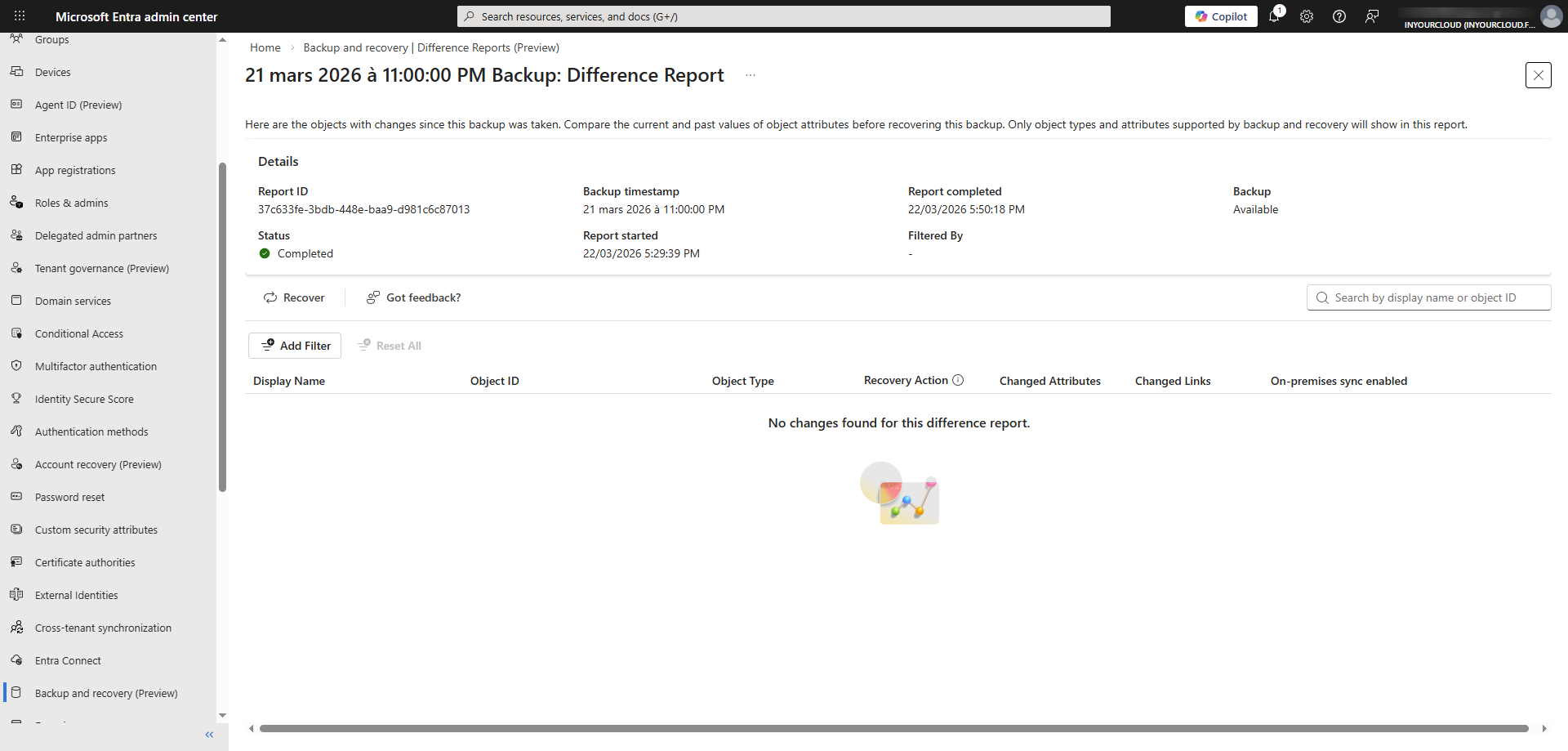
Task: Close the Difference Report pane
Action: coord(1538,75)
